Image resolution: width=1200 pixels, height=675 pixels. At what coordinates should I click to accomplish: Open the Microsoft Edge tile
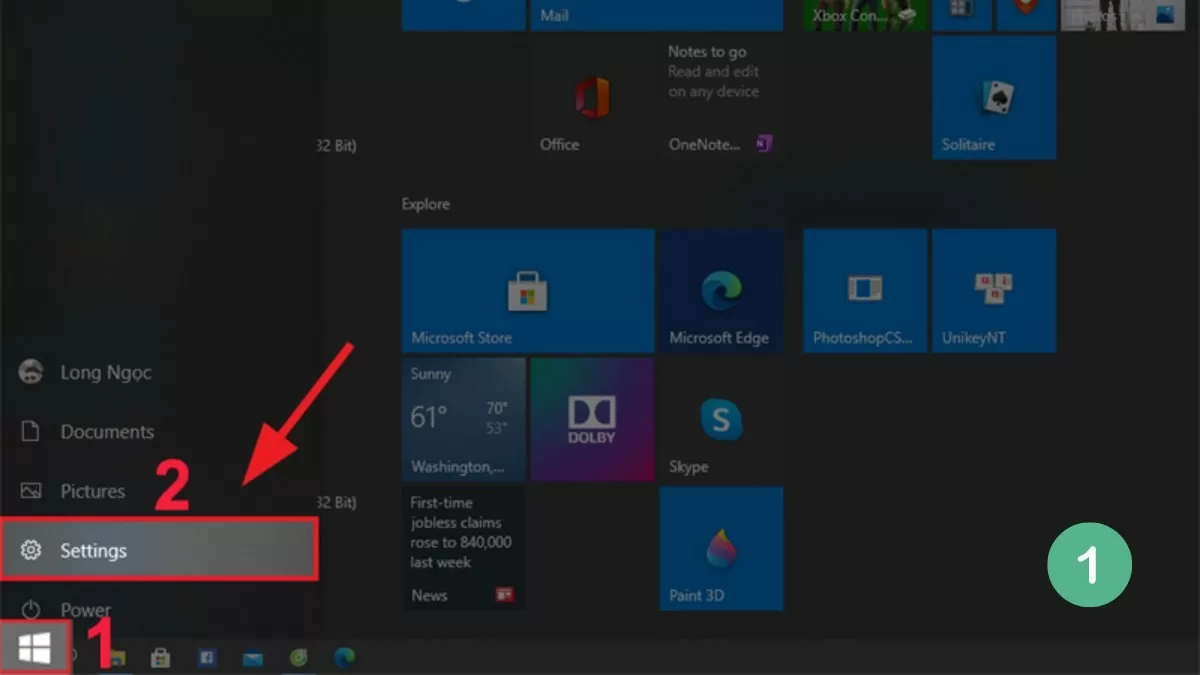pos(720,290)
